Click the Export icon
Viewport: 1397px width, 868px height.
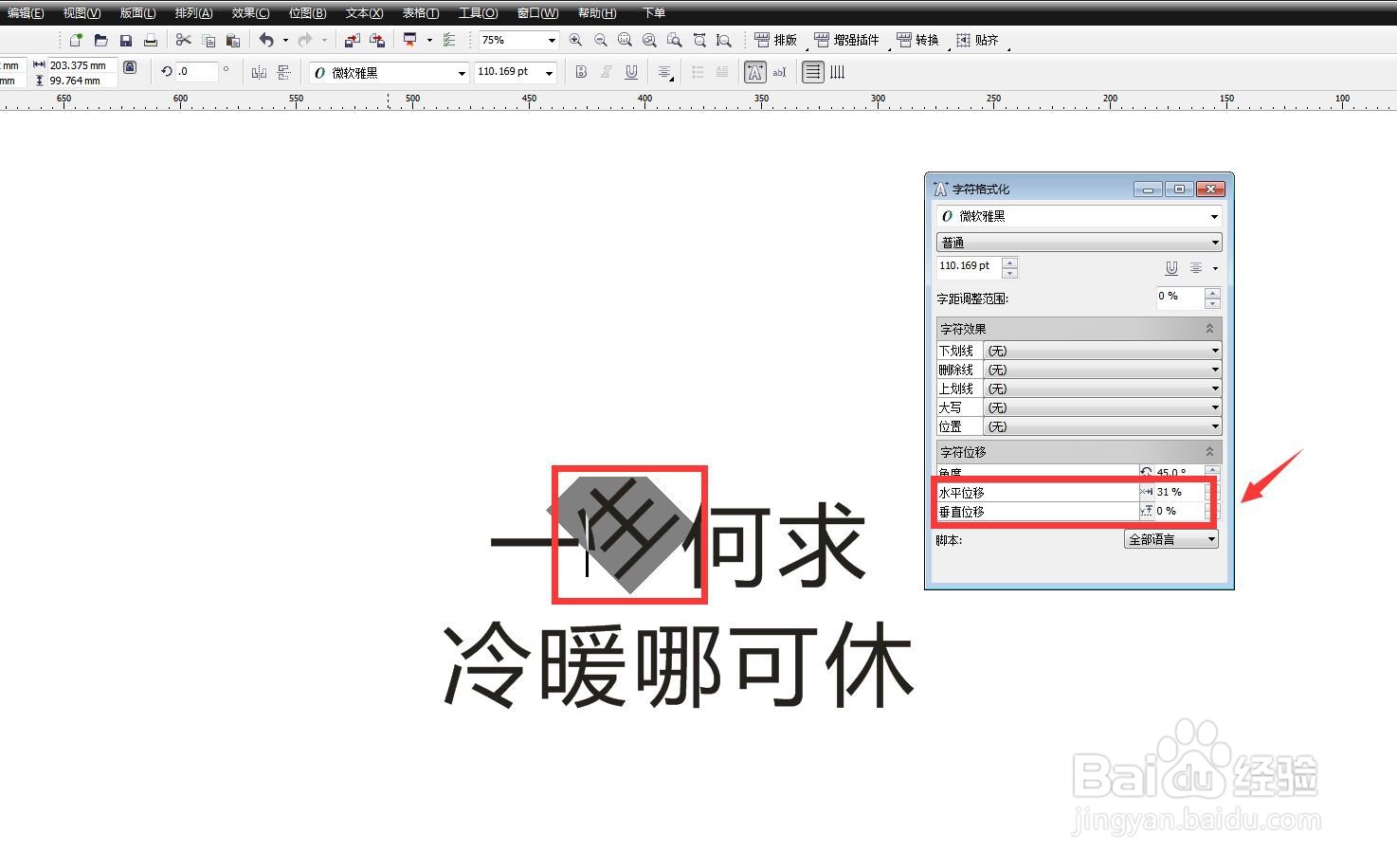click(376, 40)
